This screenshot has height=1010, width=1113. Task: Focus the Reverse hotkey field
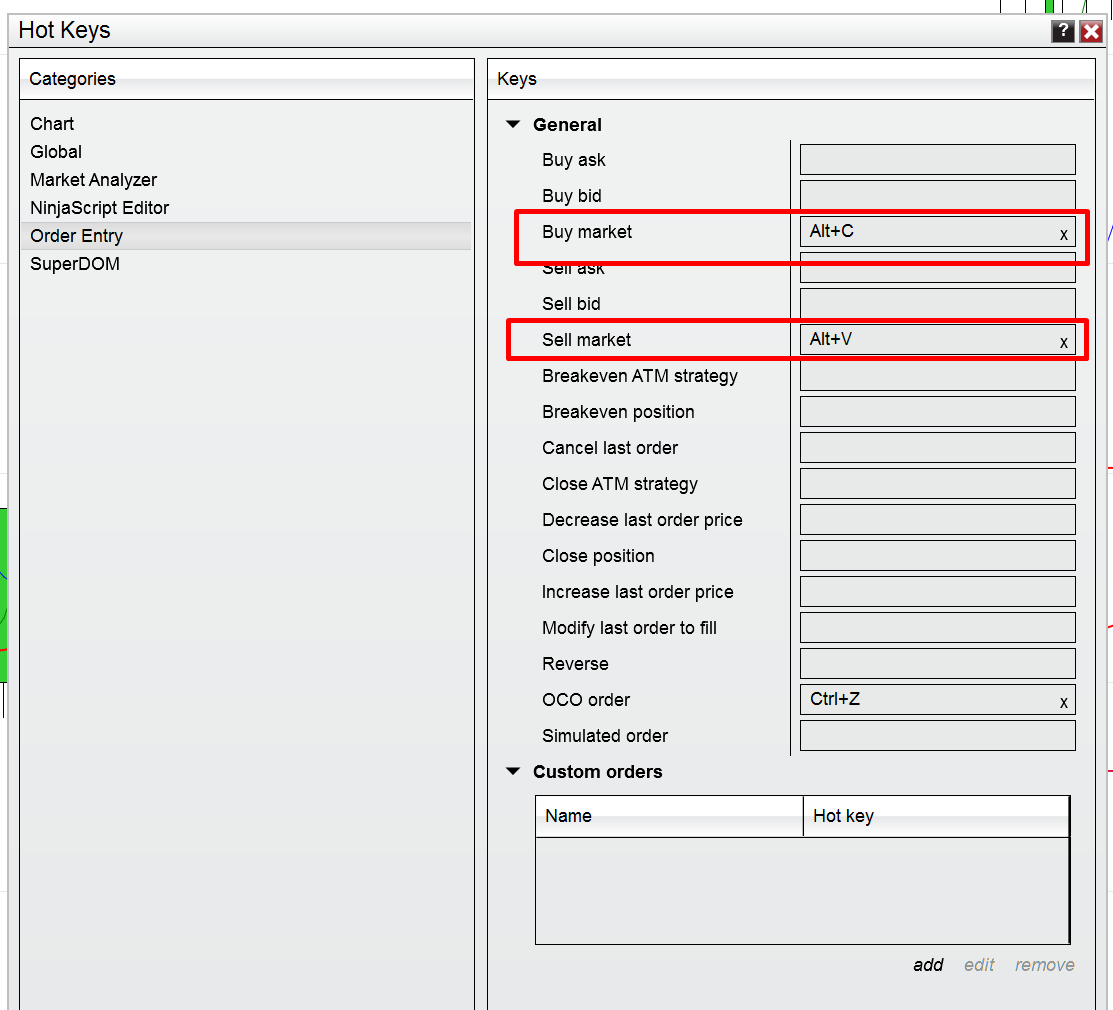click(x=937, y=664)
